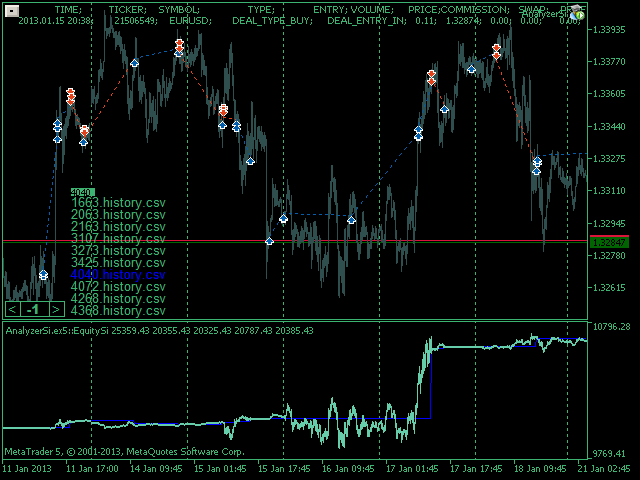
Task: Click the buy arrow near 1.33520 after 17 Jan sell
Action: [444, 109]
